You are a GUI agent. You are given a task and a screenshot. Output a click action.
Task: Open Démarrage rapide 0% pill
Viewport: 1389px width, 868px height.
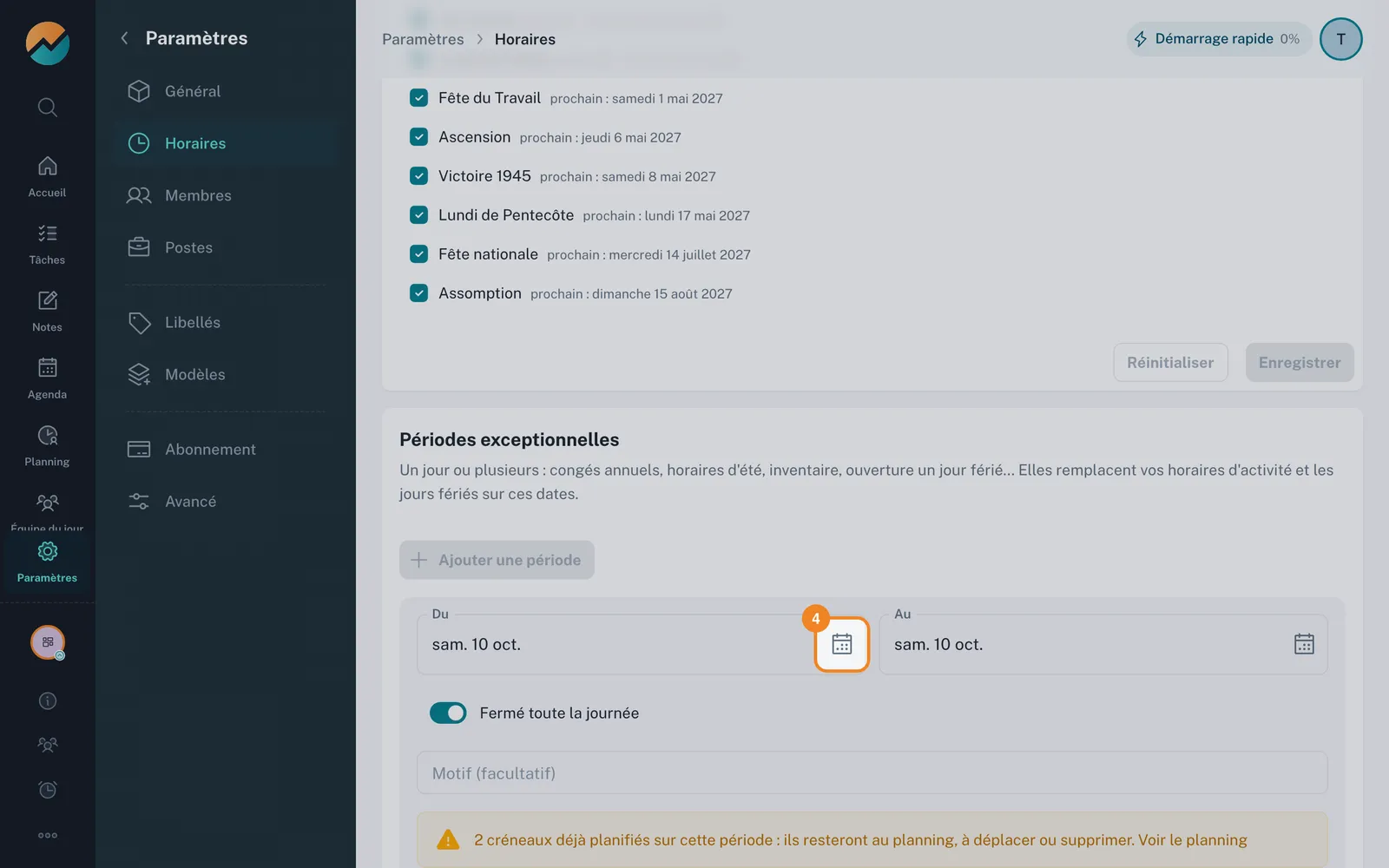click(x=1219, y=39)
